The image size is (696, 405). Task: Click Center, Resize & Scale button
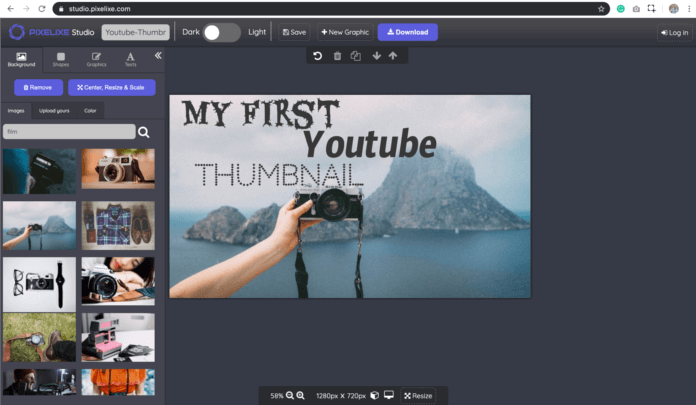[111, 88]
